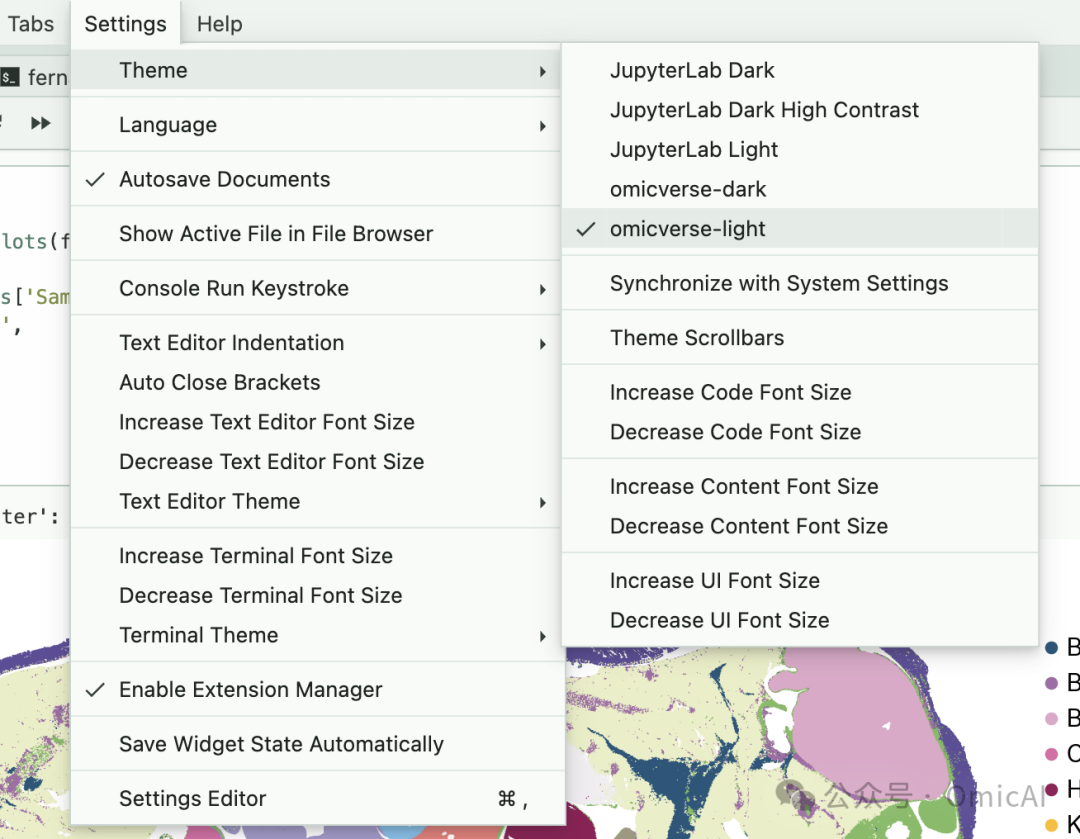Expand the Text Editor Theme submenu
The image size is (1080, 839).
tap(315, 501)
